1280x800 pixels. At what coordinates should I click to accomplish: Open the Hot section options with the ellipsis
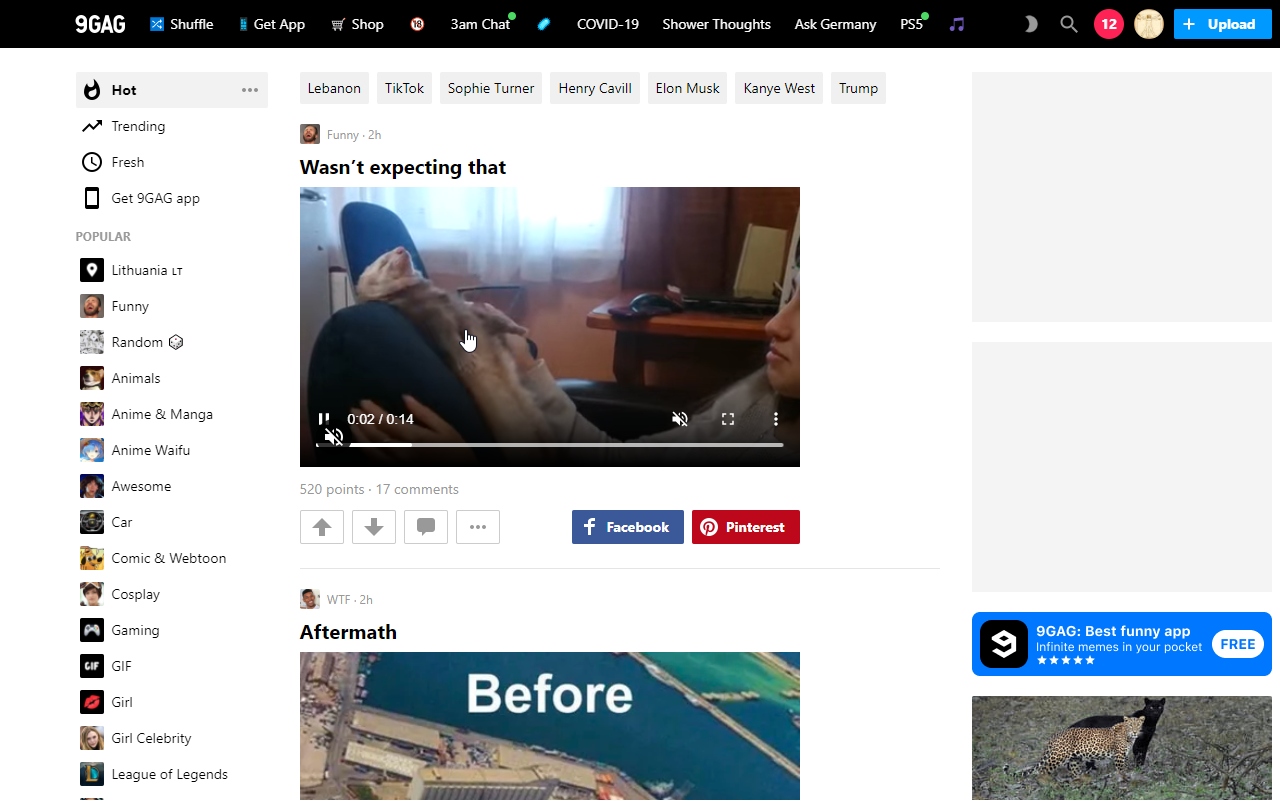click(x=249, y=90)
